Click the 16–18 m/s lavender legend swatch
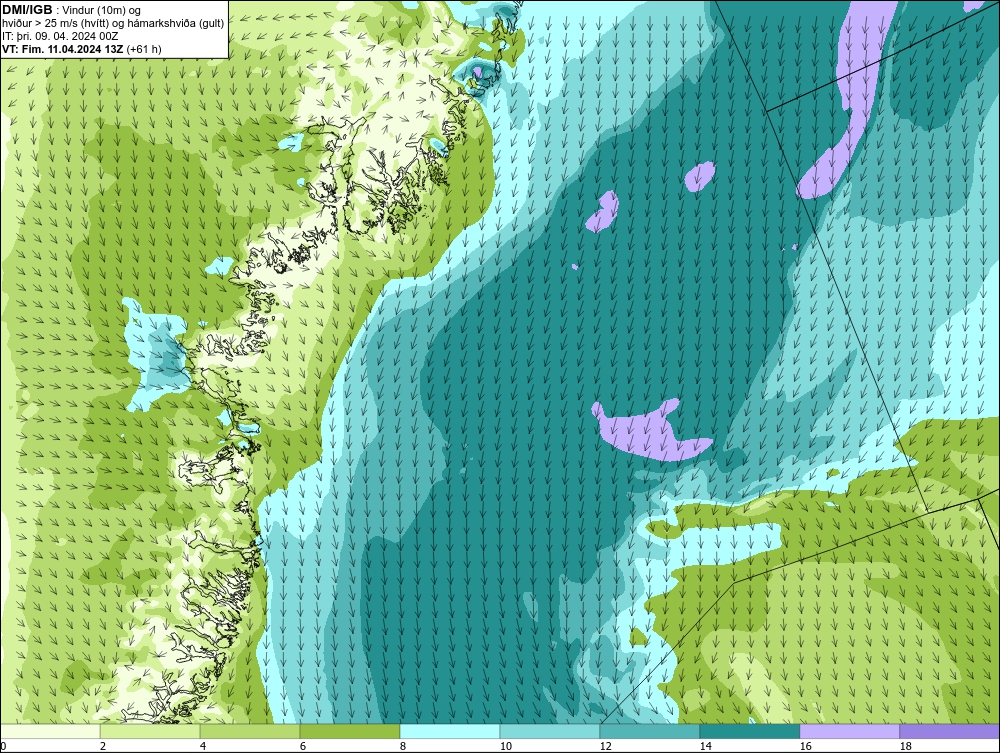 coord(849,731)
